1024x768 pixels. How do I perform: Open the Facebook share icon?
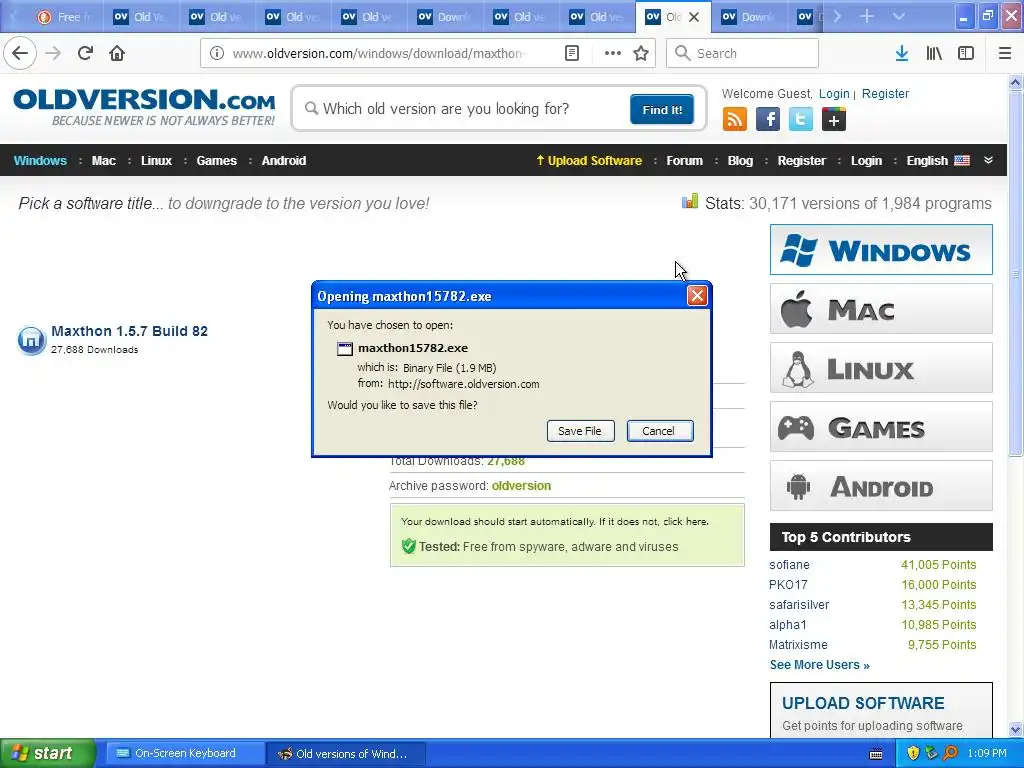coord(768,120)
